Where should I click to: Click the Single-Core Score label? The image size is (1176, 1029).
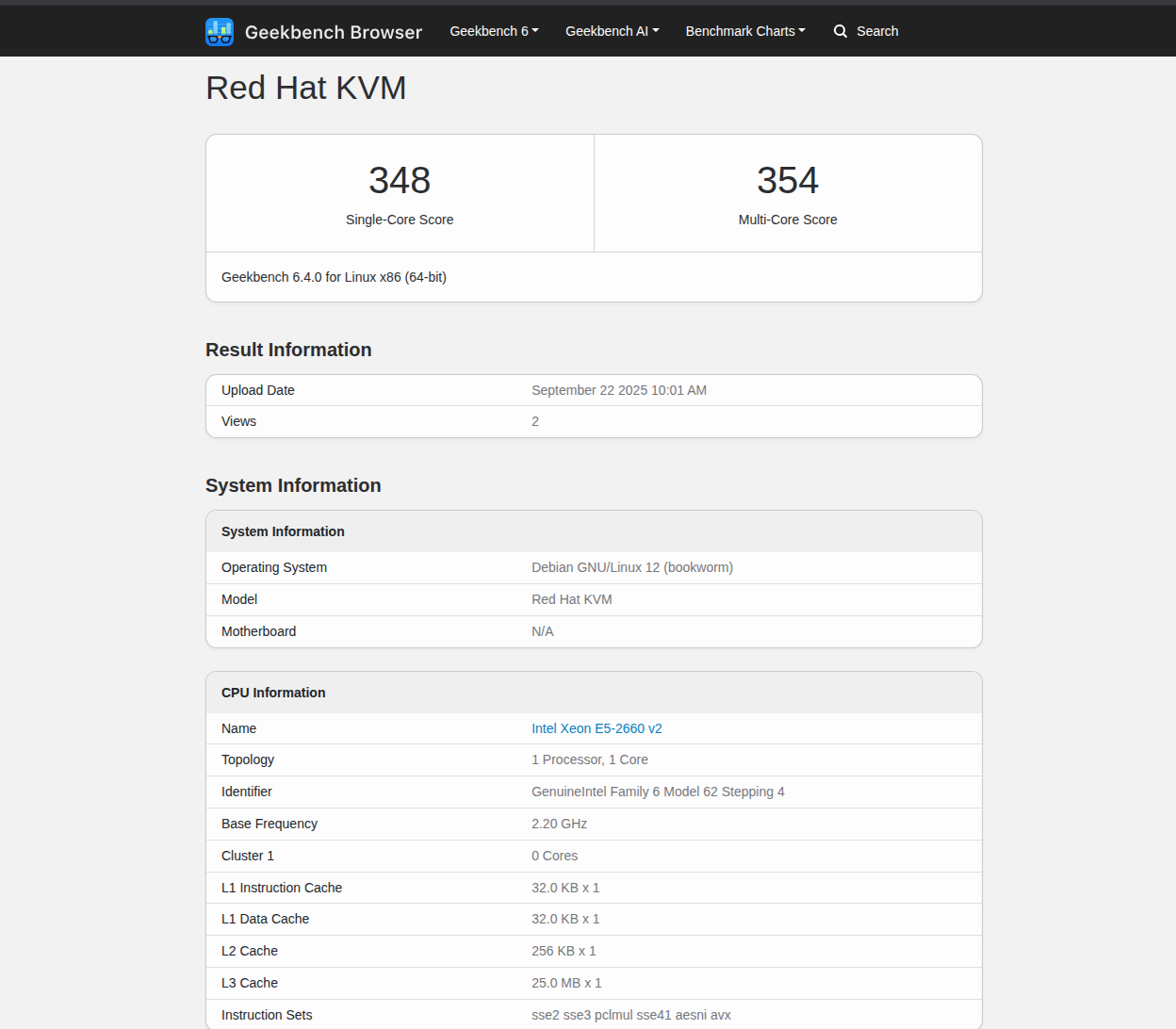[400, 220]
